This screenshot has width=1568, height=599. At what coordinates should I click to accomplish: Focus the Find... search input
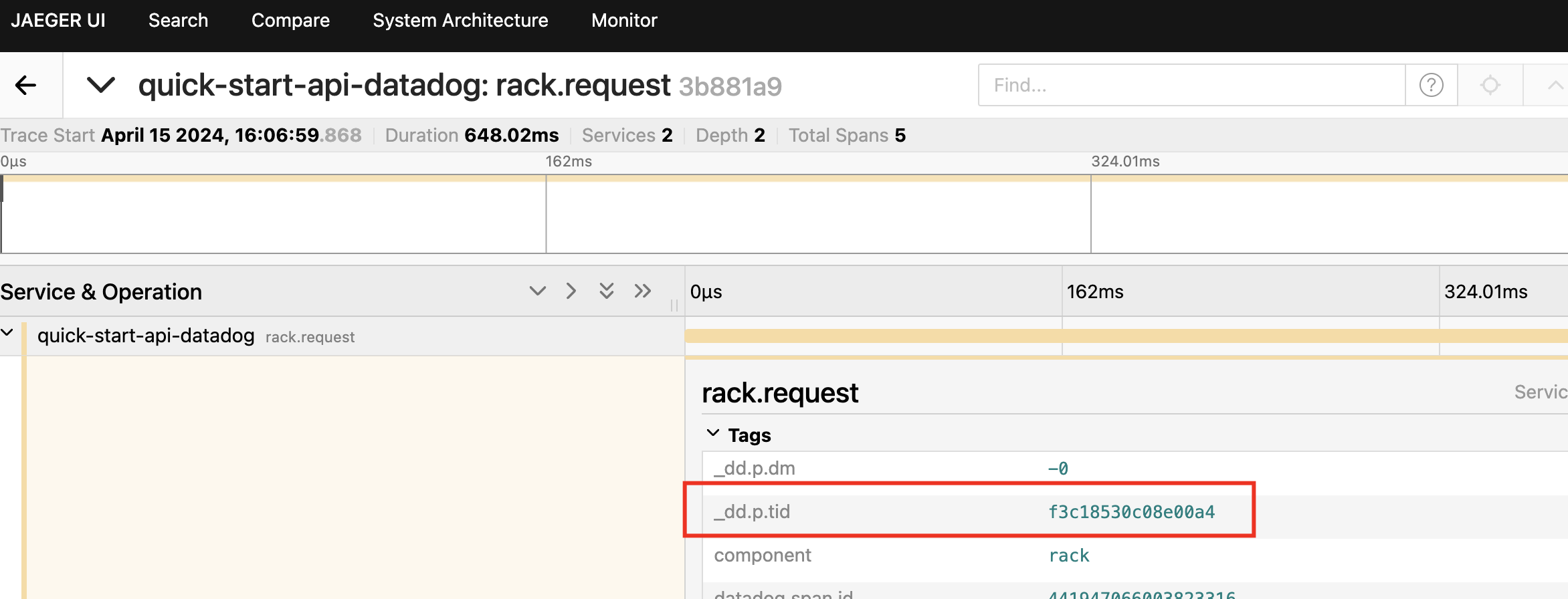(x=1191, y=85)
